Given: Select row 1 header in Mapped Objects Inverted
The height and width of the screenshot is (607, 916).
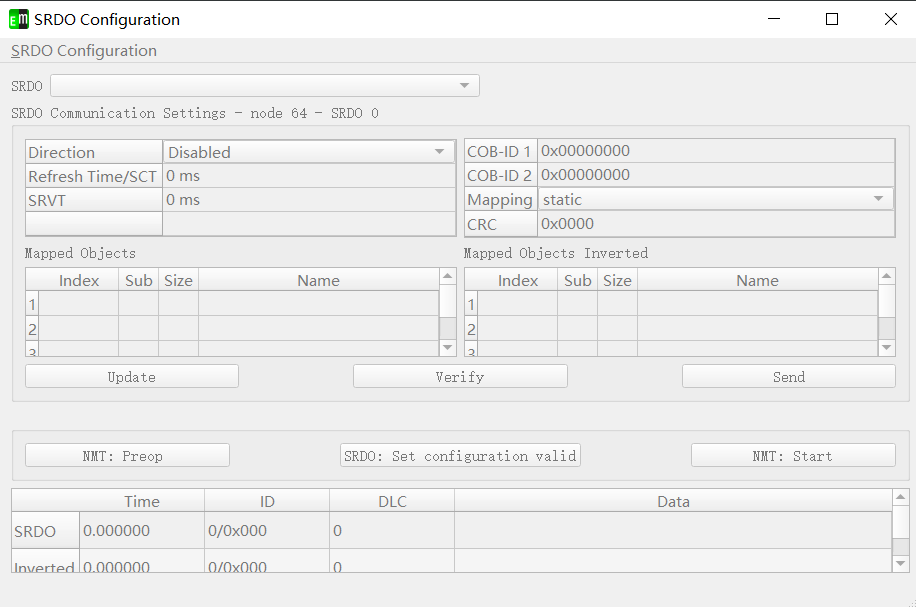Looking at the screenshot, I should pos(471,304).
